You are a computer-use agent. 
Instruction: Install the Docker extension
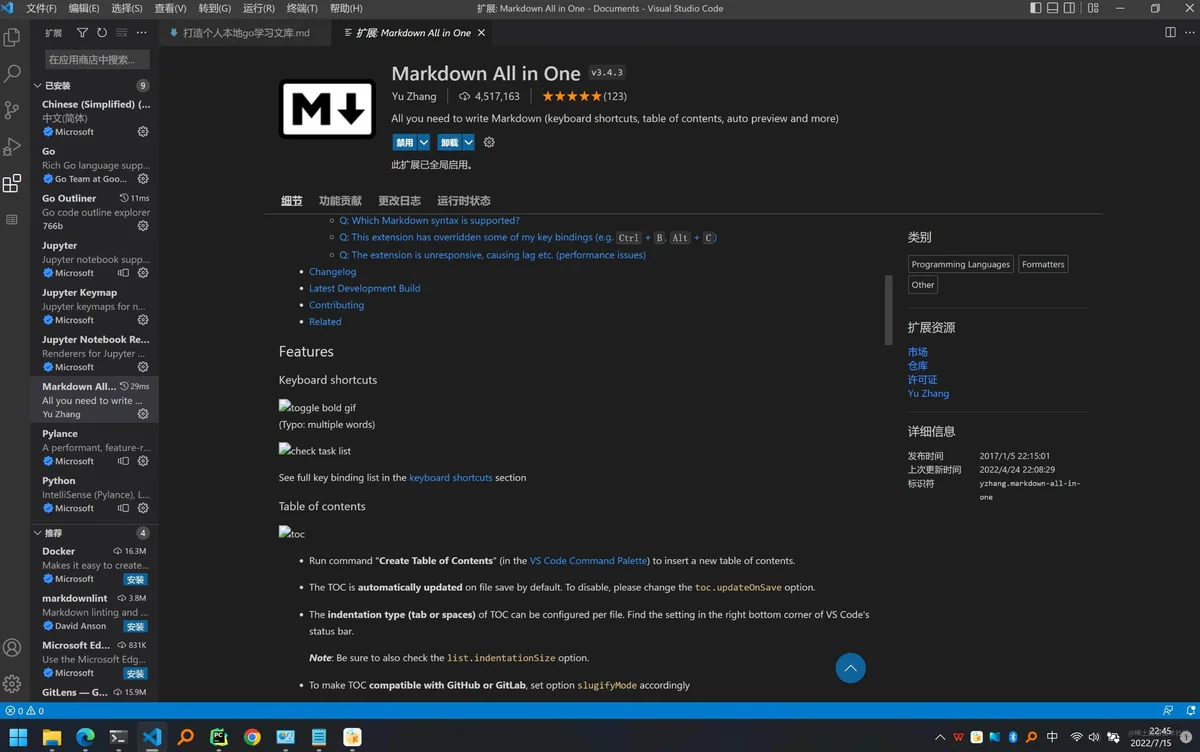pyautogui.click(x=135, y=579)
